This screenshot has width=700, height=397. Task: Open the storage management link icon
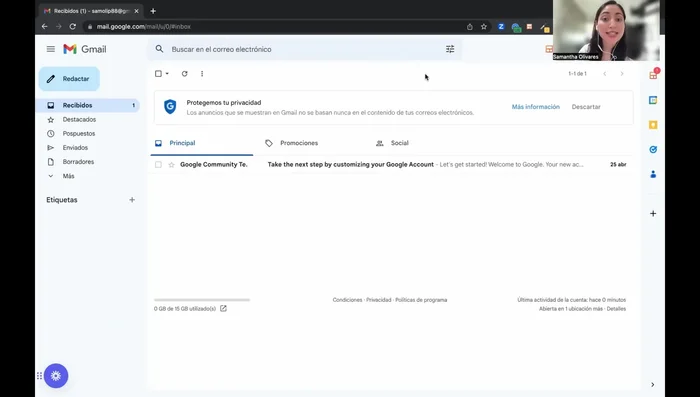223,309
